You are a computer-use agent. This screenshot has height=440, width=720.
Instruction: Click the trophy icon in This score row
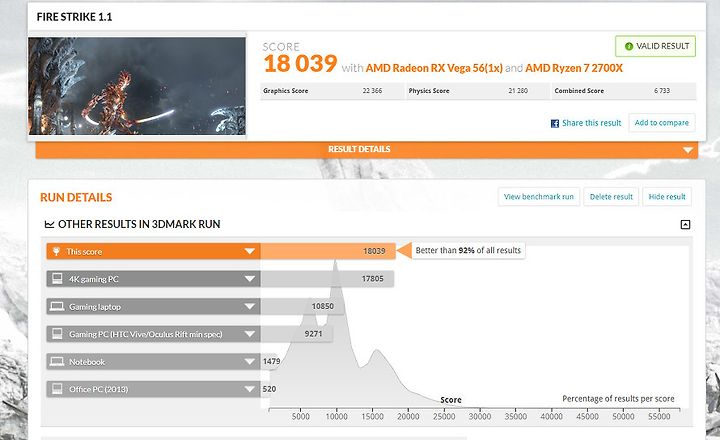click(x=56, y=251)
